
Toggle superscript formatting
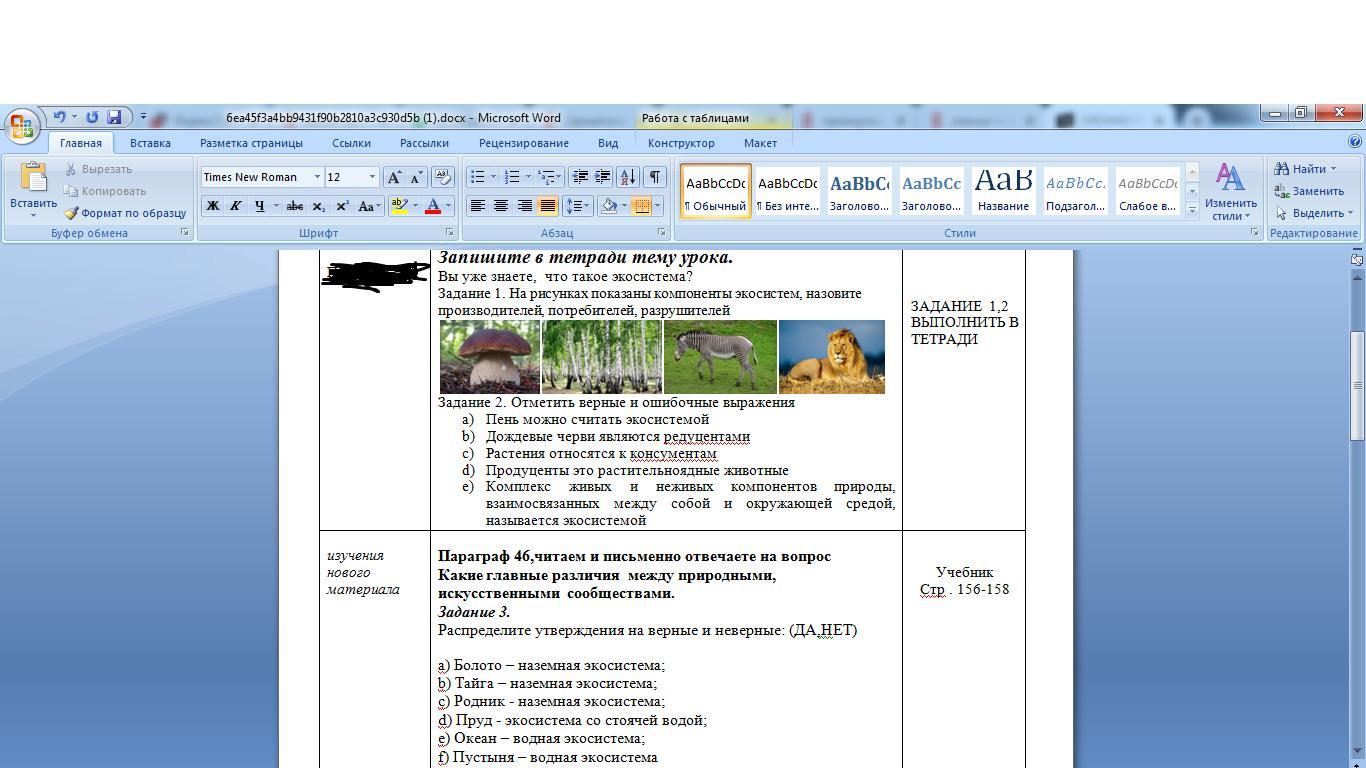[x=342, y=206]
